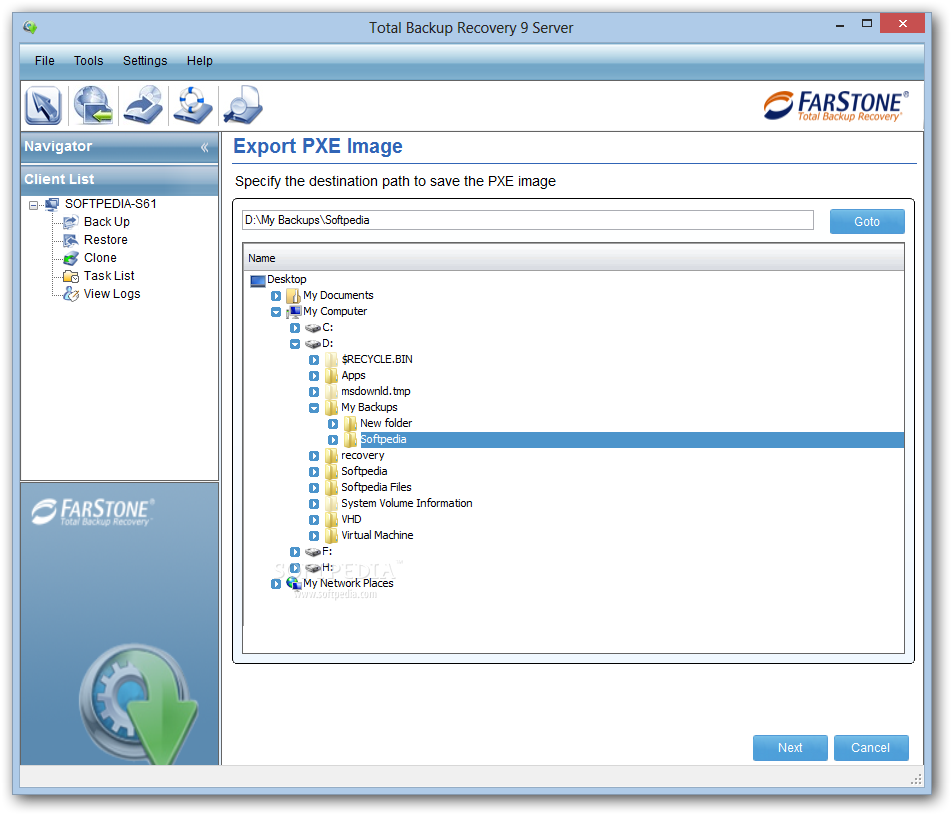This screenshot has width=952, height=815.
Task: Select the New folder entry
Action: click(386, 423)
